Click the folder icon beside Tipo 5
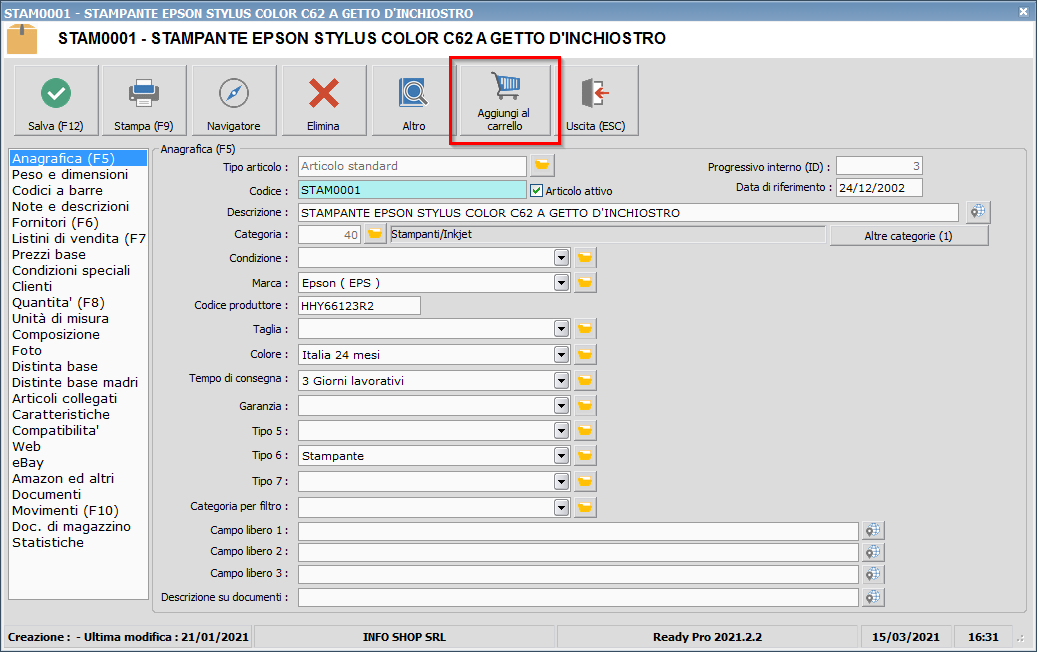The height and width of the screenshot is (652, 1037). coord(585,430)
